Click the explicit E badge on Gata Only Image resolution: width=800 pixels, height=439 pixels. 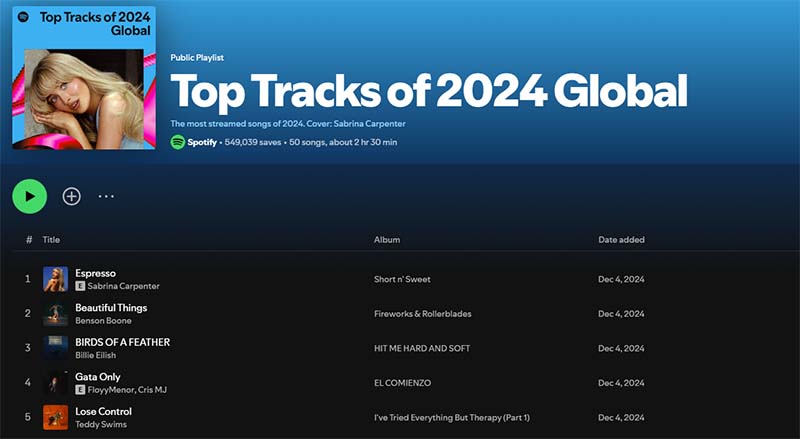pyautogui.click(x=80, y=389)
